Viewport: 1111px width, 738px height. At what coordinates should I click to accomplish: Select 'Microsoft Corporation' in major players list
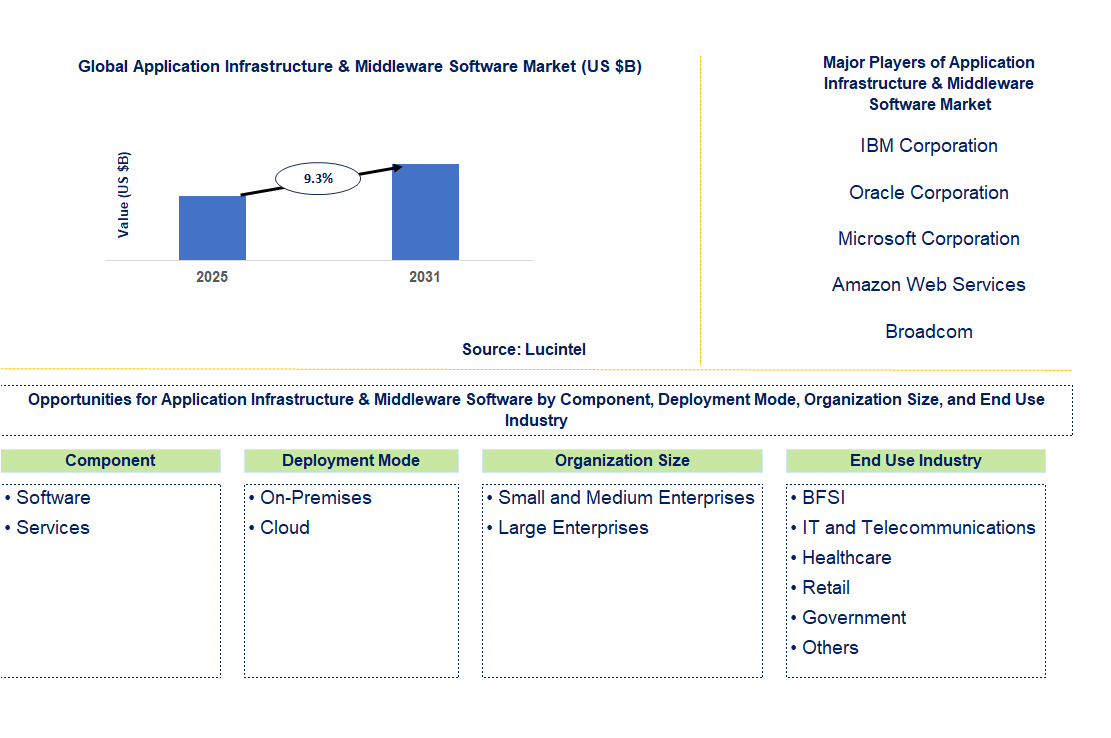coord(929,239)
